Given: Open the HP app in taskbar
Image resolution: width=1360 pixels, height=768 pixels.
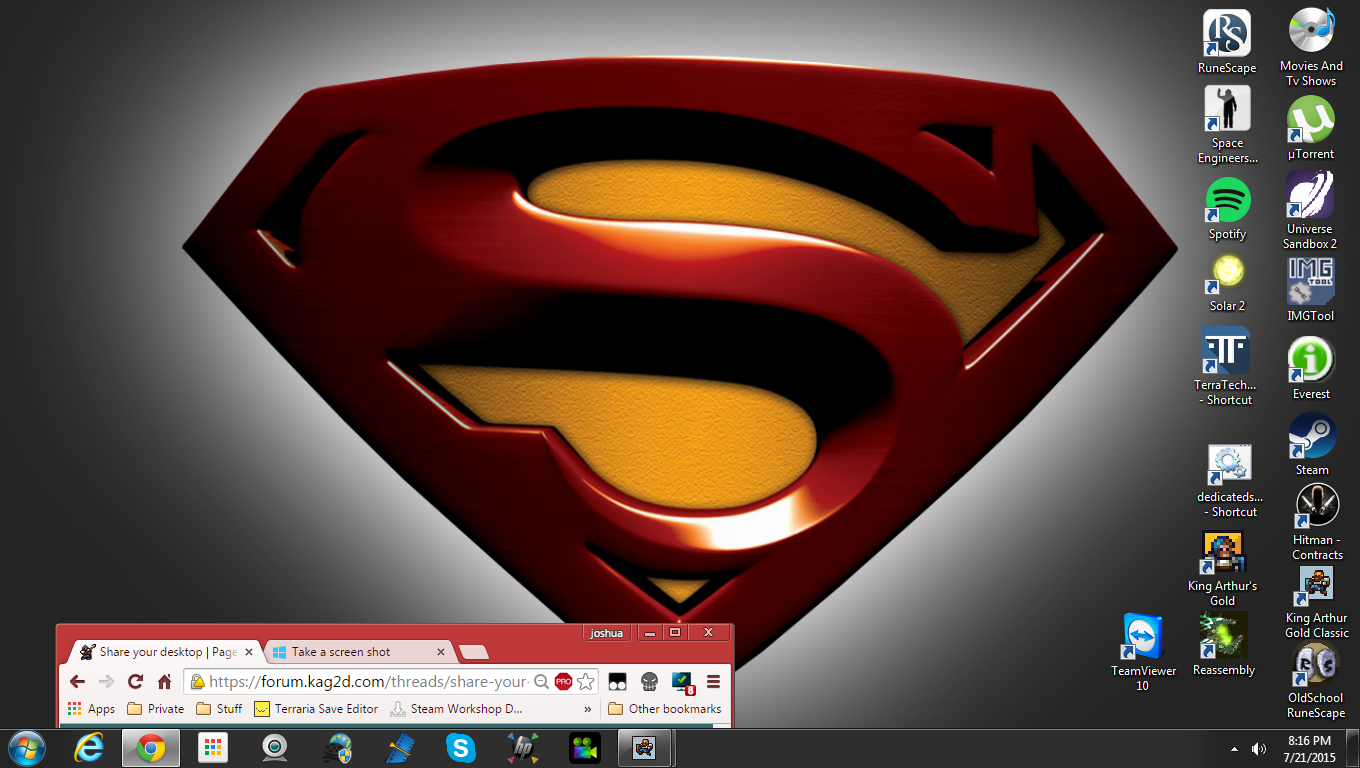Looking at the screenshot, I should coord(523,748).
